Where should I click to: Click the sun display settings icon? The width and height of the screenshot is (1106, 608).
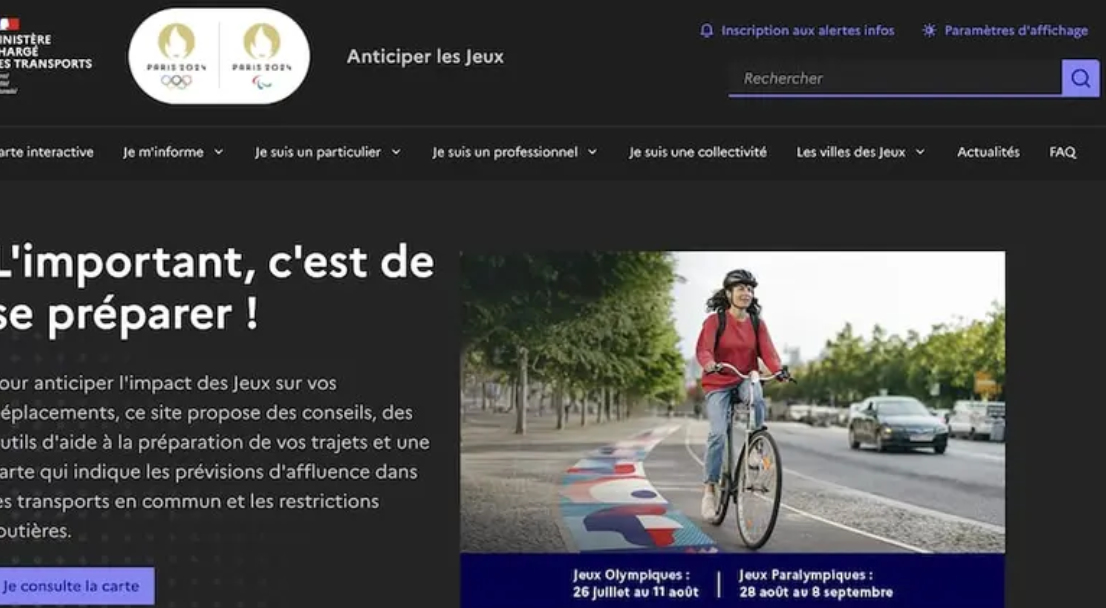tap(929, 30)
